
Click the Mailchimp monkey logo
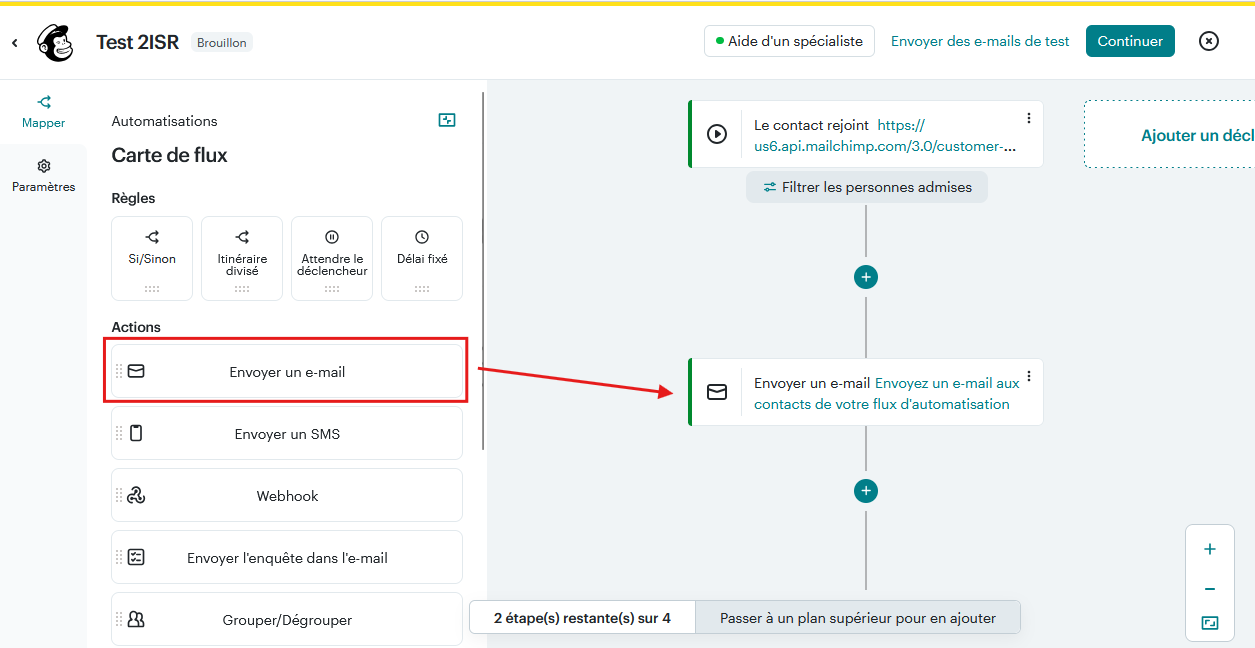(x=55, y=43)
